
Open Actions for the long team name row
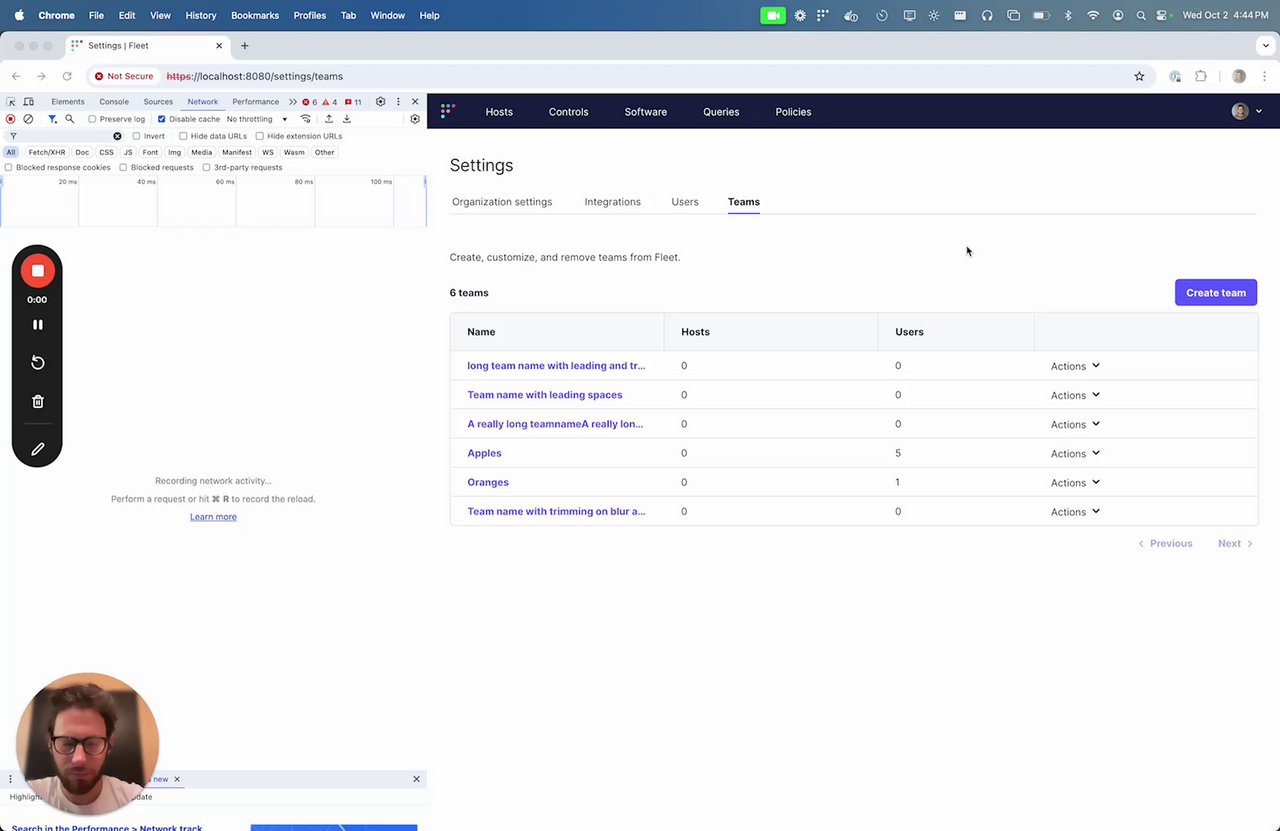pos(1075,366)
